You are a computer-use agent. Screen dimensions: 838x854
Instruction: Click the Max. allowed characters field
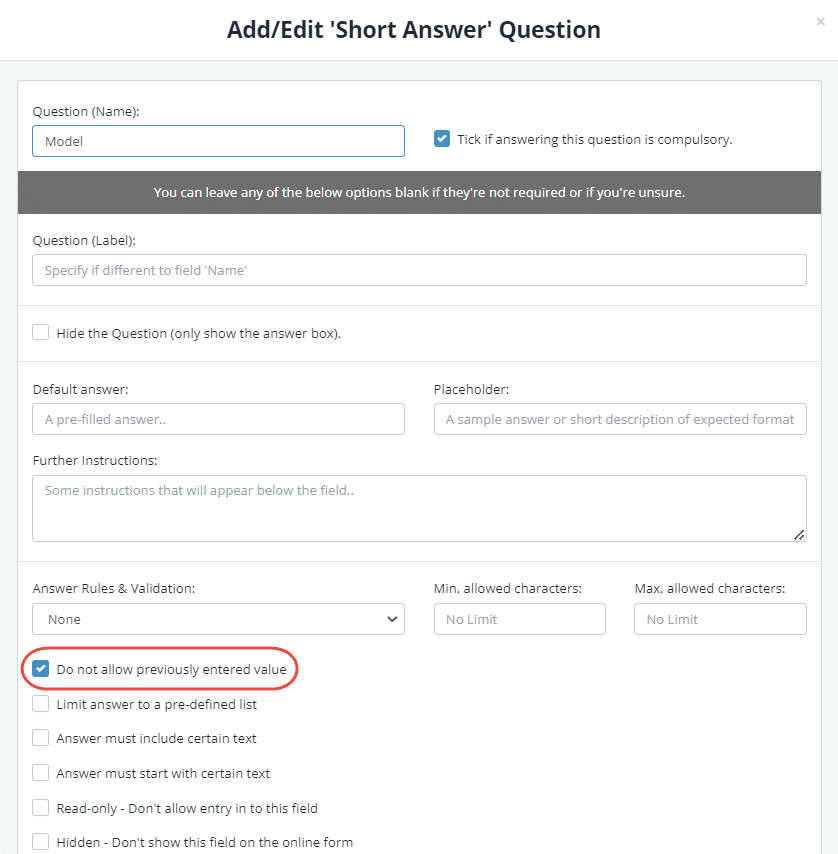tap(720, 619)
